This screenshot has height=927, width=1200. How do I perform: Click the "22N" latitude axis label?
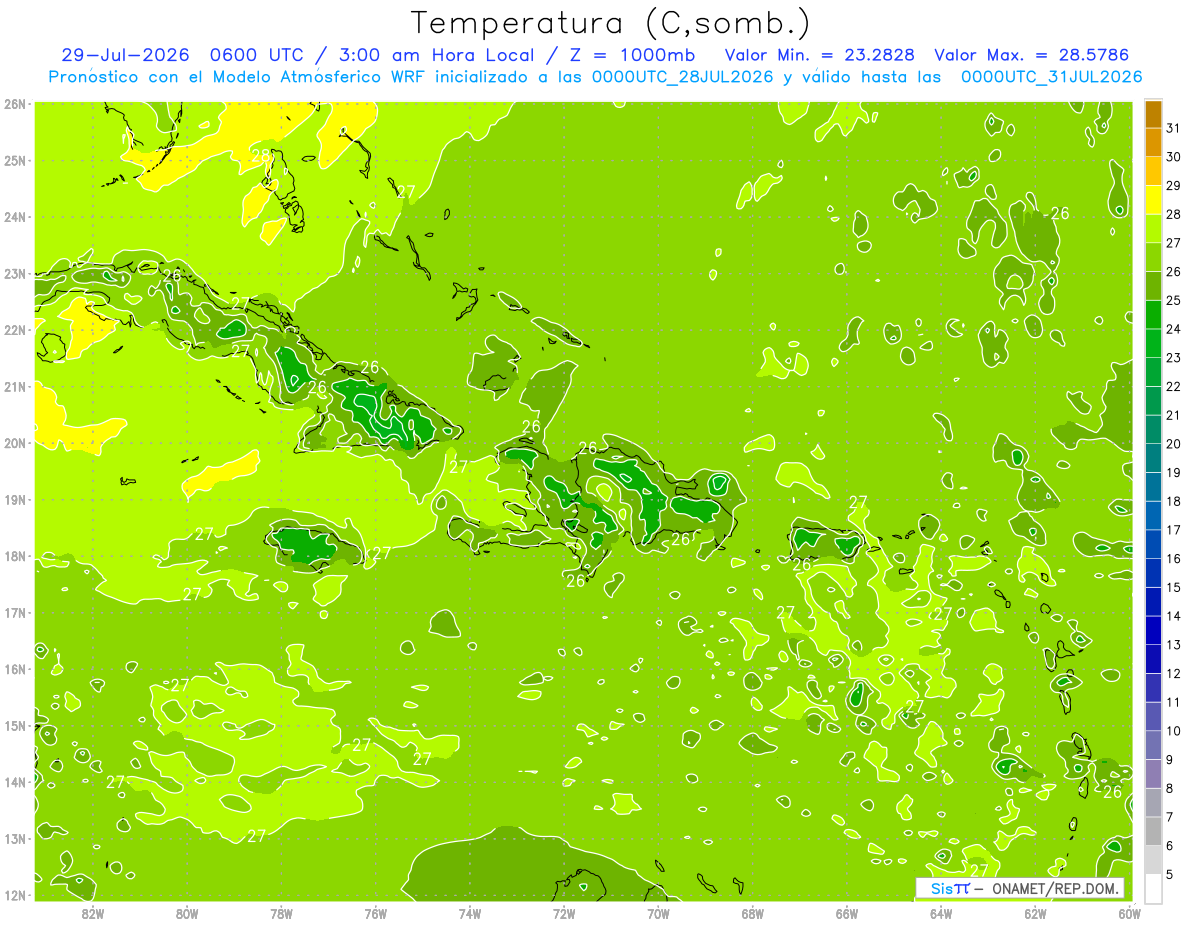click(15, 329)
